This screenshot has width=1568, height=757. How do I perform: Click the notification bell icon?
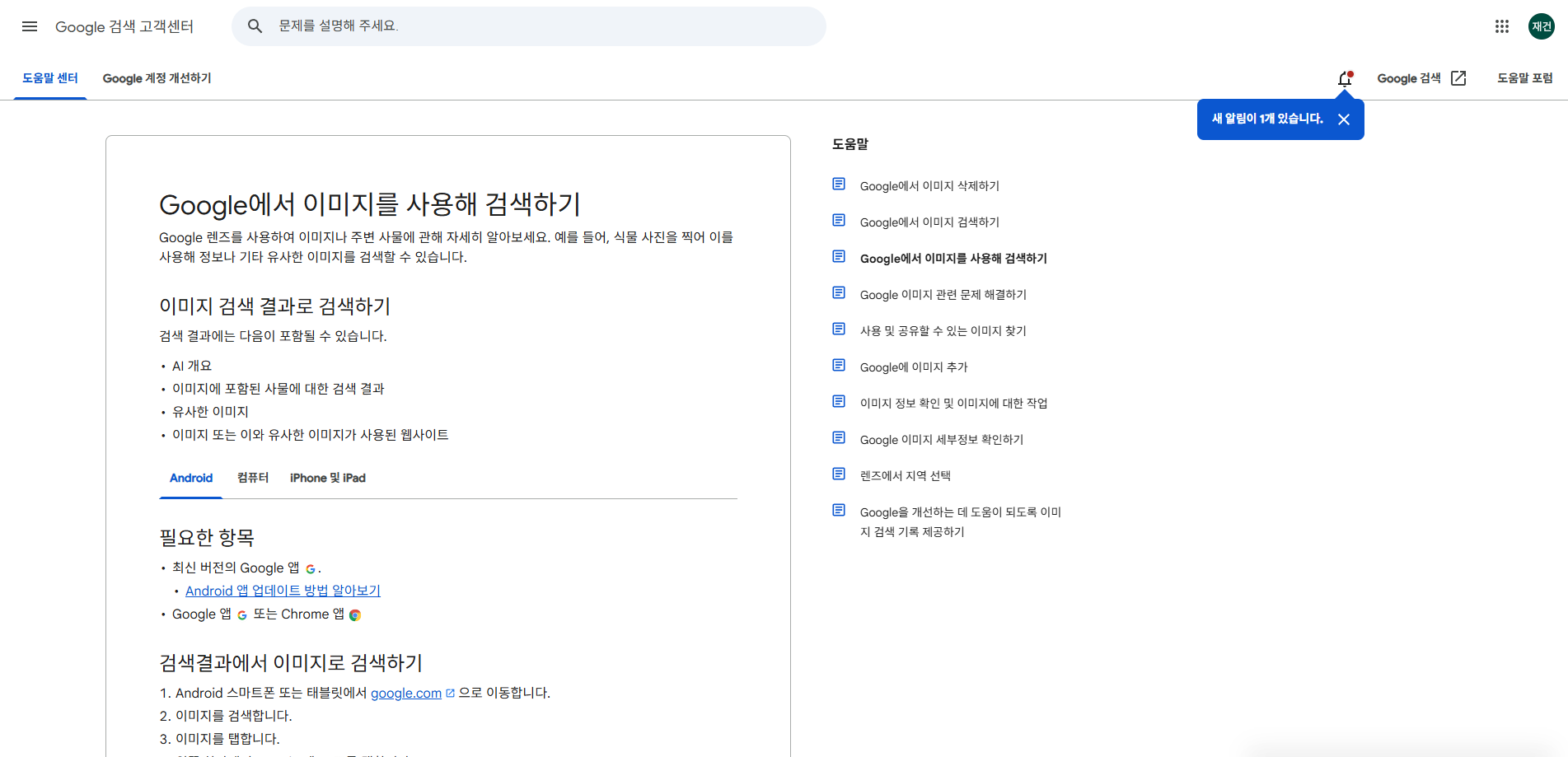tap(1345, 78)
